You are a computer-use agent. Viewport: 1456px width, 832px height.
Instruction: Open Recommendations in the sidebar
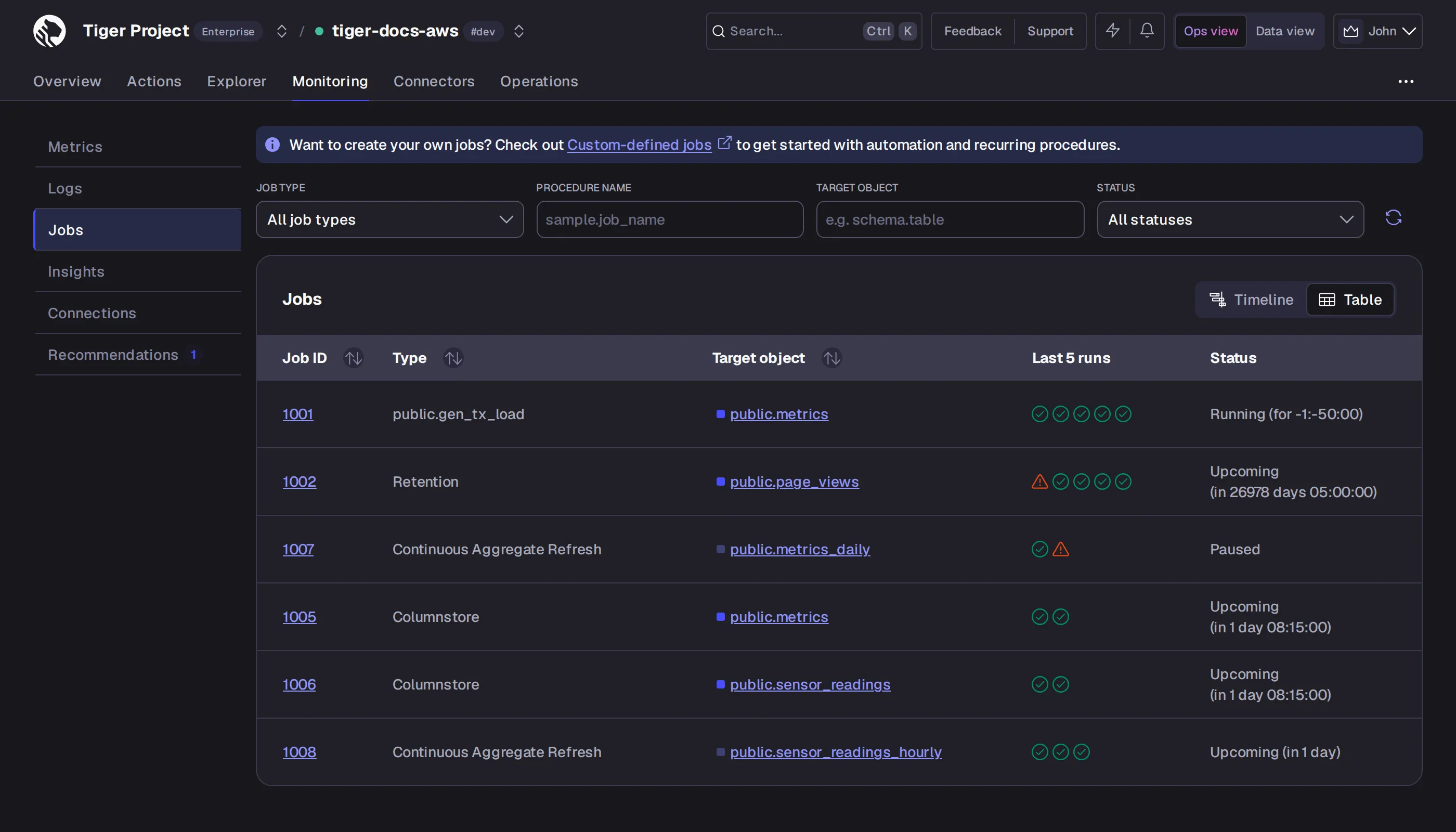click(138, 355)
